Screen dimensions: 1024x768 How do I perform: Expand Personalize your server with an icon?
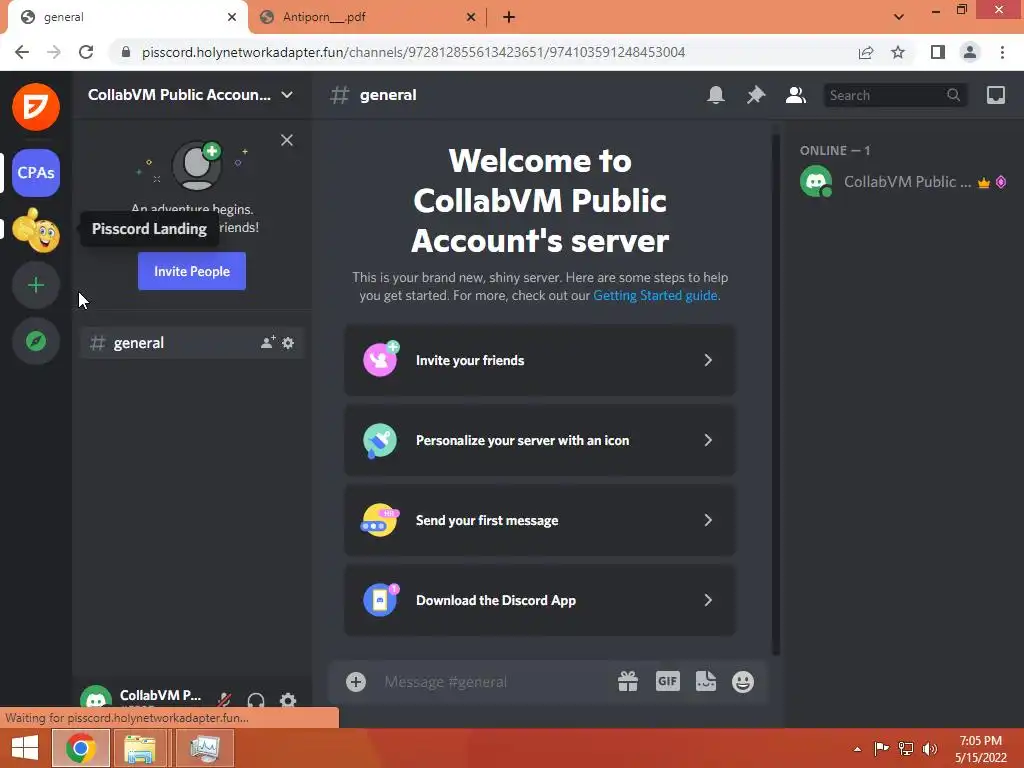click(539, 440)
